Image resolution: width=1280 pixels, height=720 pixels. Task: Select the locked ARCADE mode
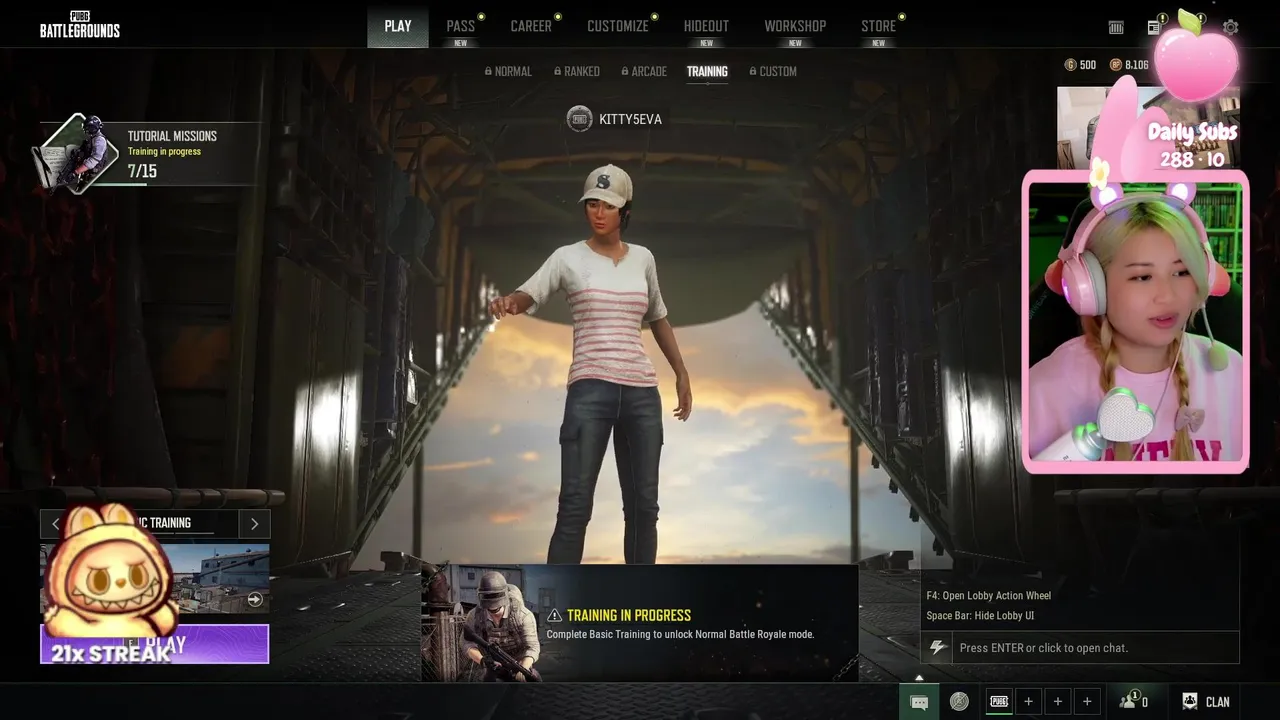click(643, 71)
